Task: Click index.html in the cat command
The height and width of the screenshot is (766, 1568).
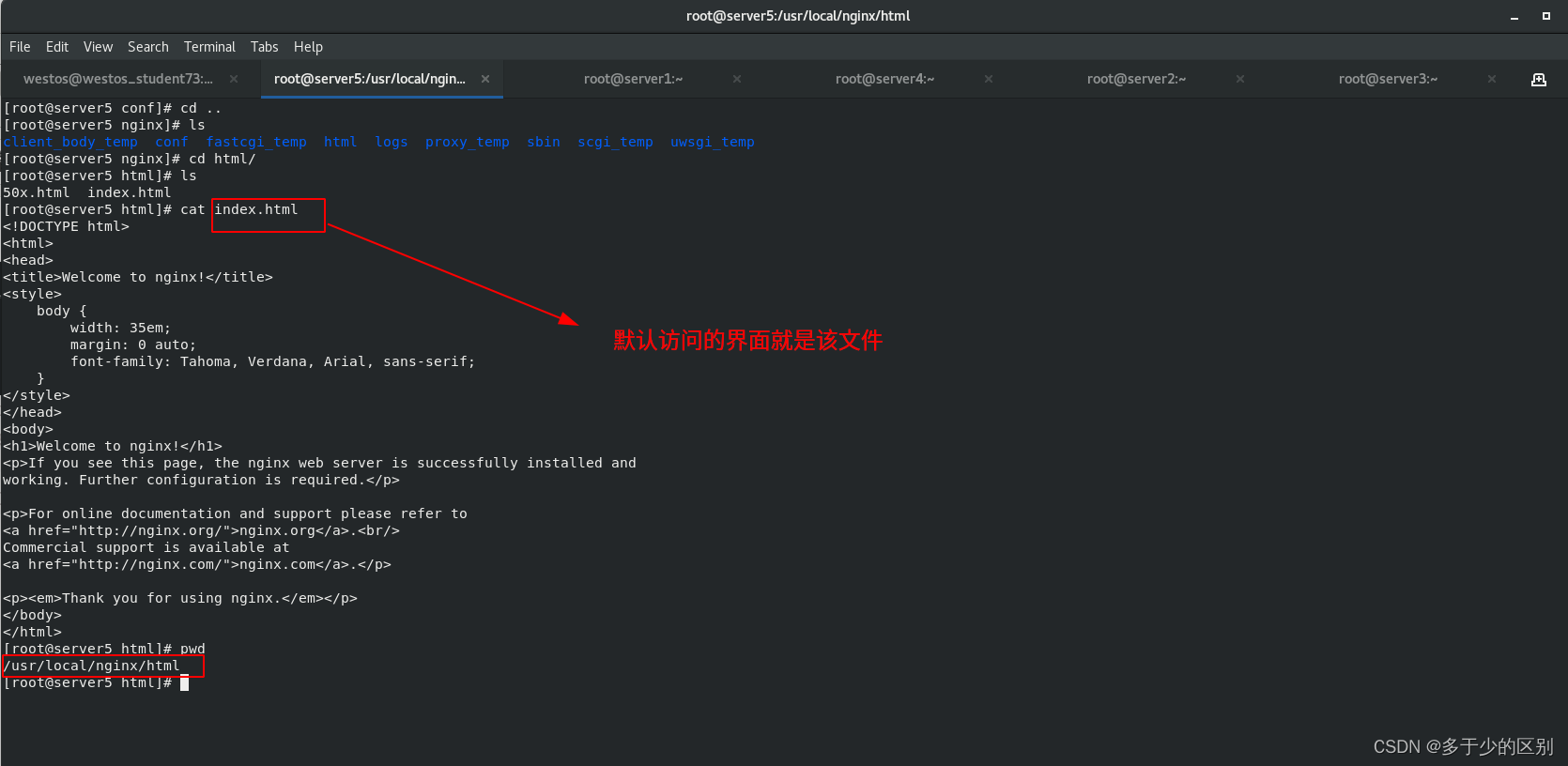Action: tap(256, 209)
